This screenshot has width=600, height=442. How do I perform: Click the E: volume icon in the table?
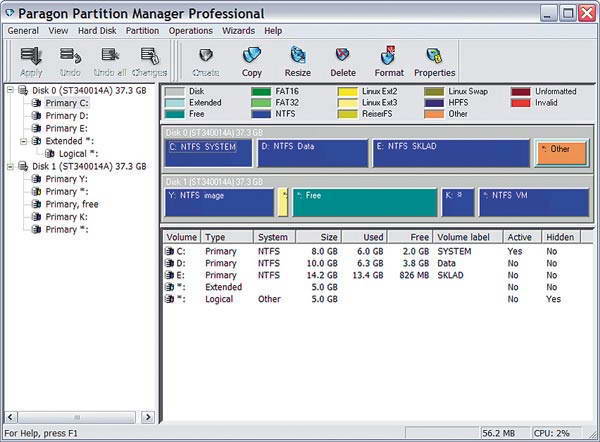(x=169, y=275)
